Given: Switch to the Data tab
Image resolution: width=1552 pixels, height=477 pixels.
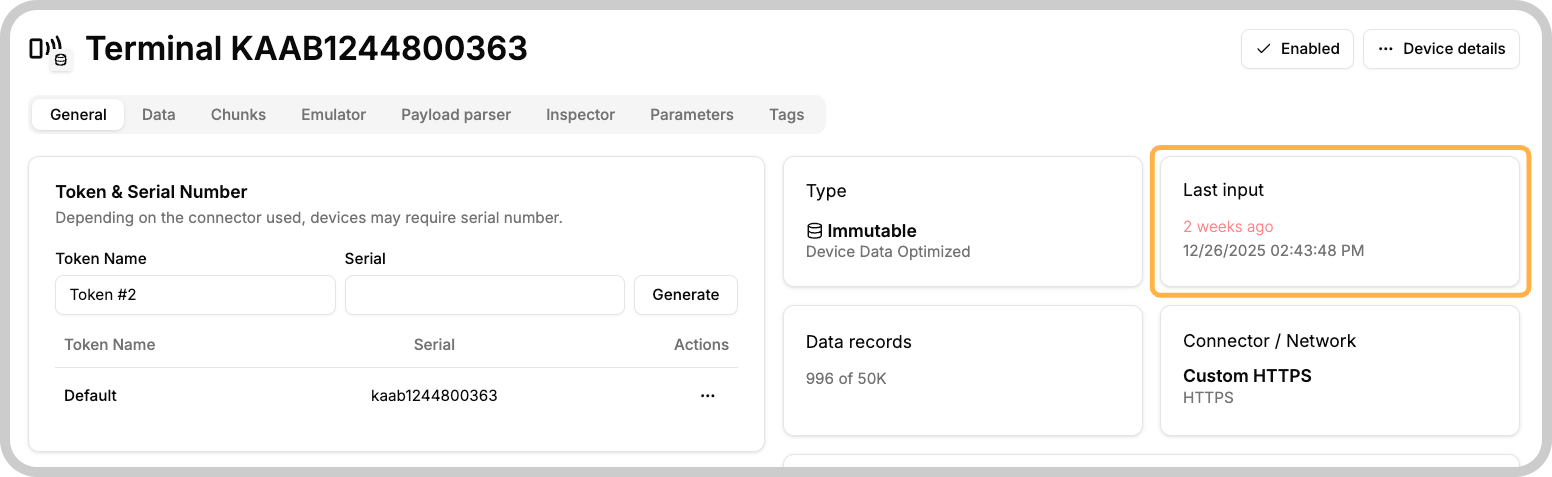Looking at the screenshot, I should [159, 115].
